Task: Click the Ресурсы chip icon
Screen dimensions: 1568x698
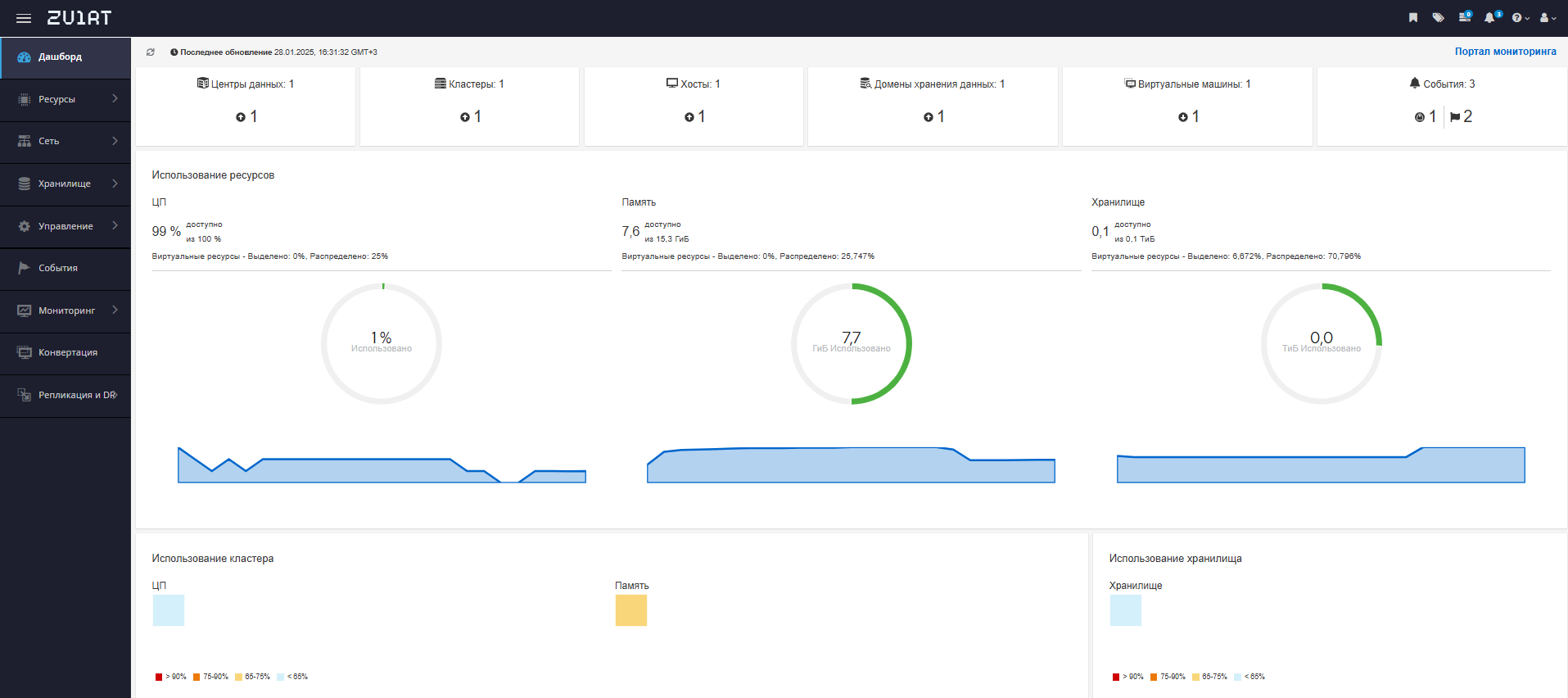Action: click(25, 99)
